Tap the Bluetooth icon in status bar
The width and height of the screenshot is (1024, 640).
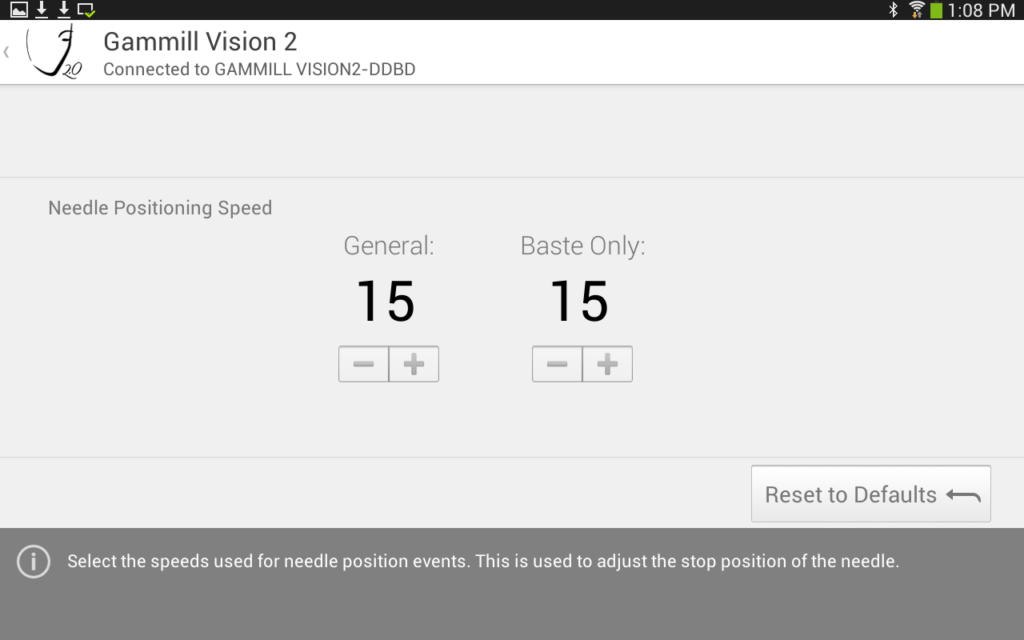(x=893, y=10)
